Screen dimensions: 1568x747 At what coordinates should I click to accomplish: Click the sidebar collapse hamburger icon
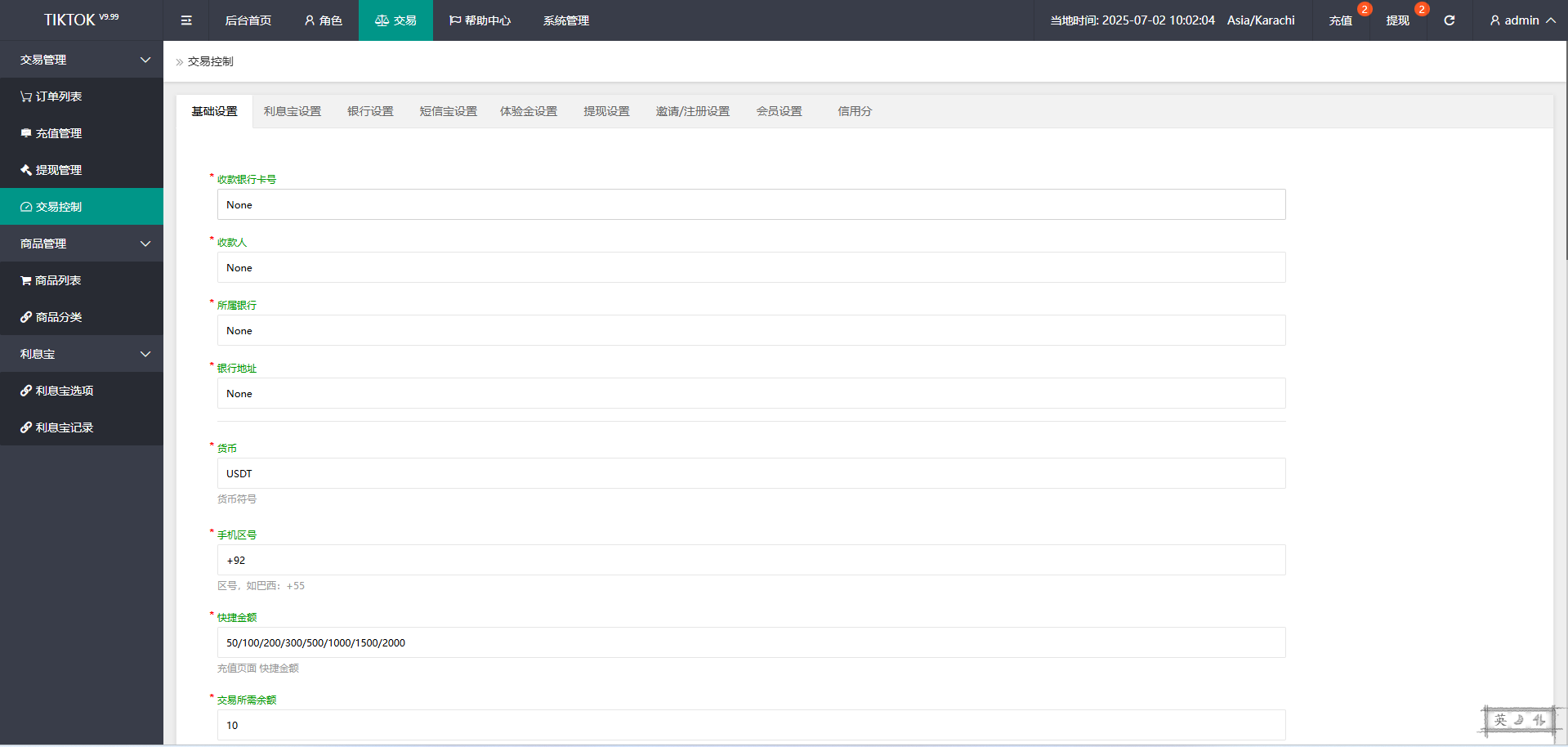[186, 20]
